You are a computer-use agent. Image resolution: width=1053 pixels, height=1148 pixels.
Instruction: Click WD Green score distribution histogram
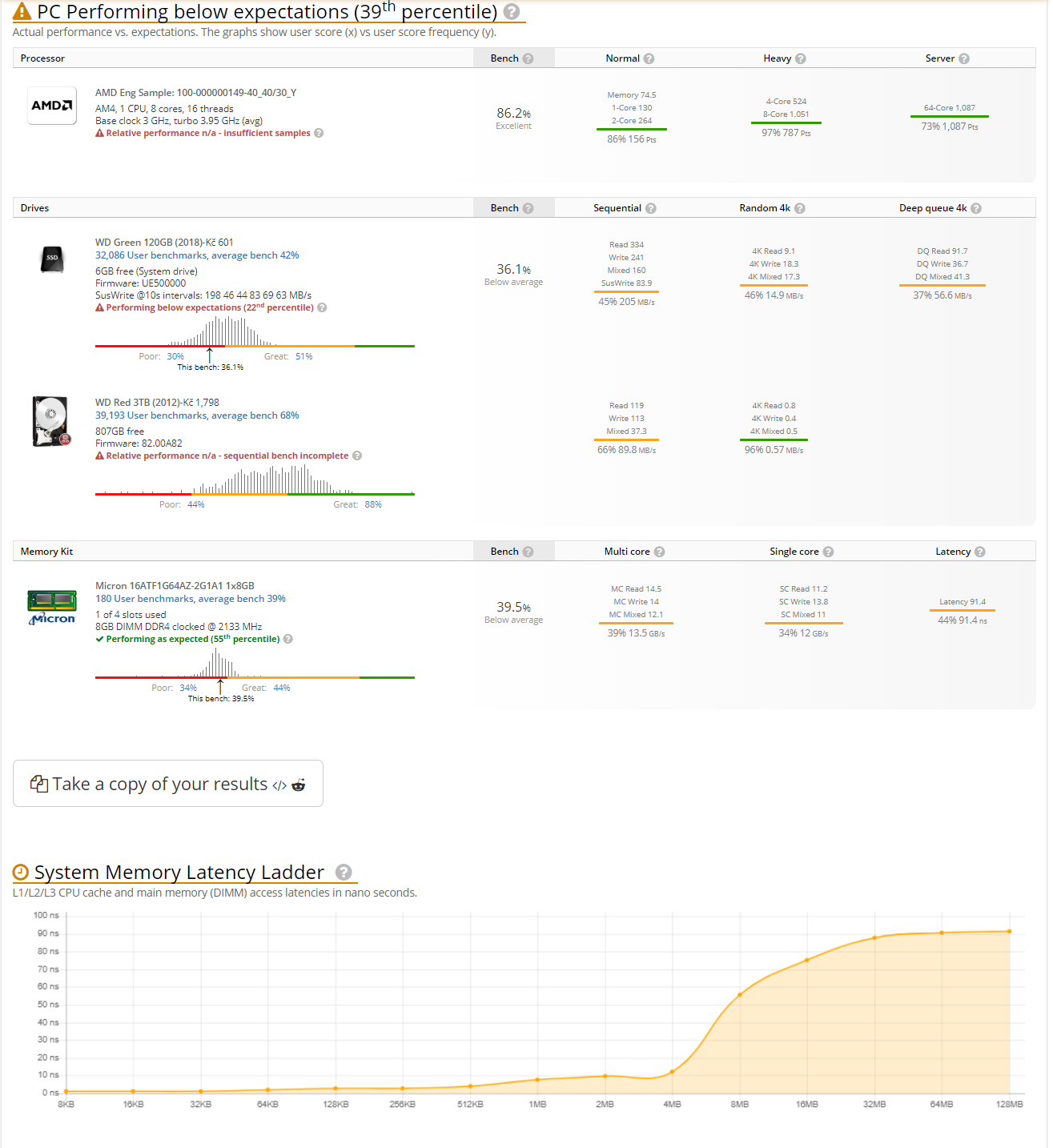(255, 331)
